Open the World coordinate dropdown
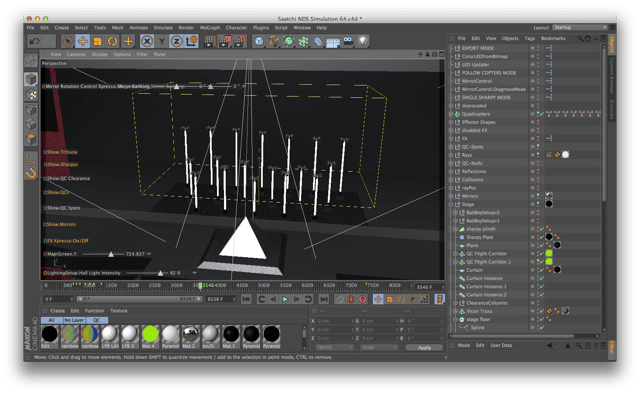The image size is (640, 394). pos(335,347)
